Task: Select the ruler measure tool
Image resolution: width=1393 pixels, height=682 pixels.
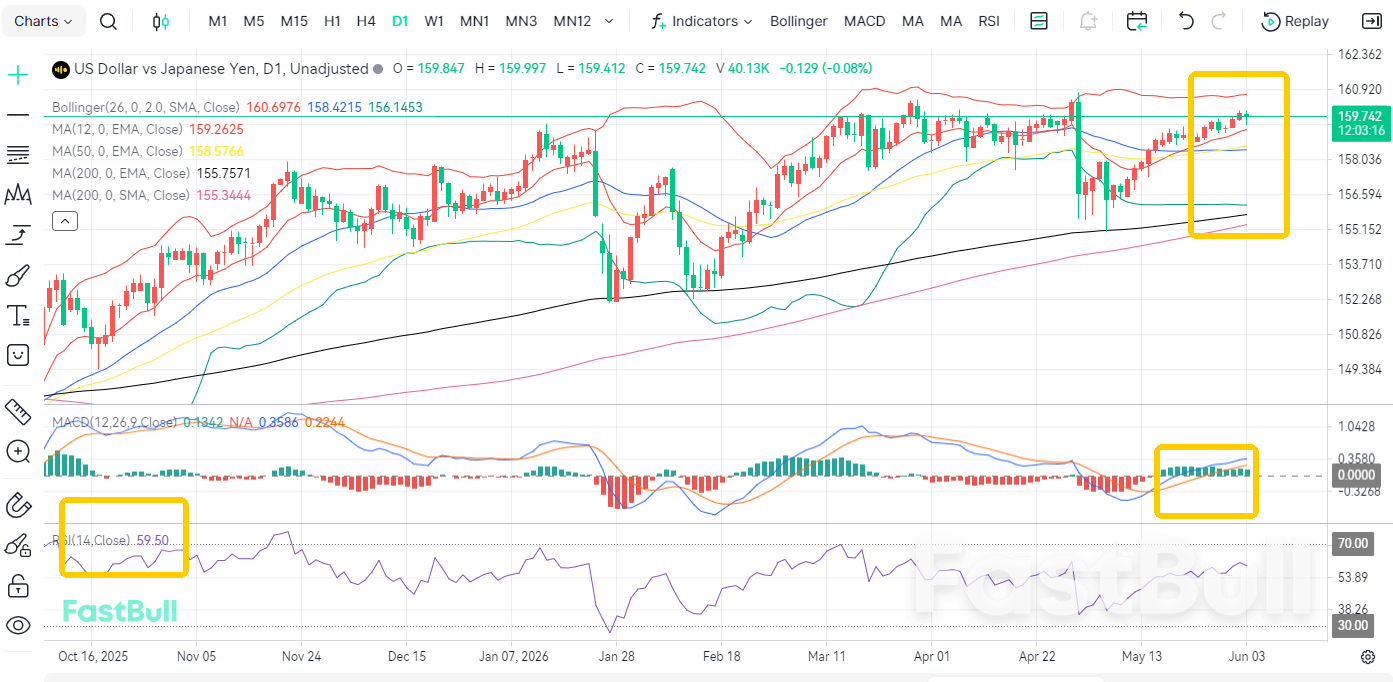Action: click(x=18, y=411)
